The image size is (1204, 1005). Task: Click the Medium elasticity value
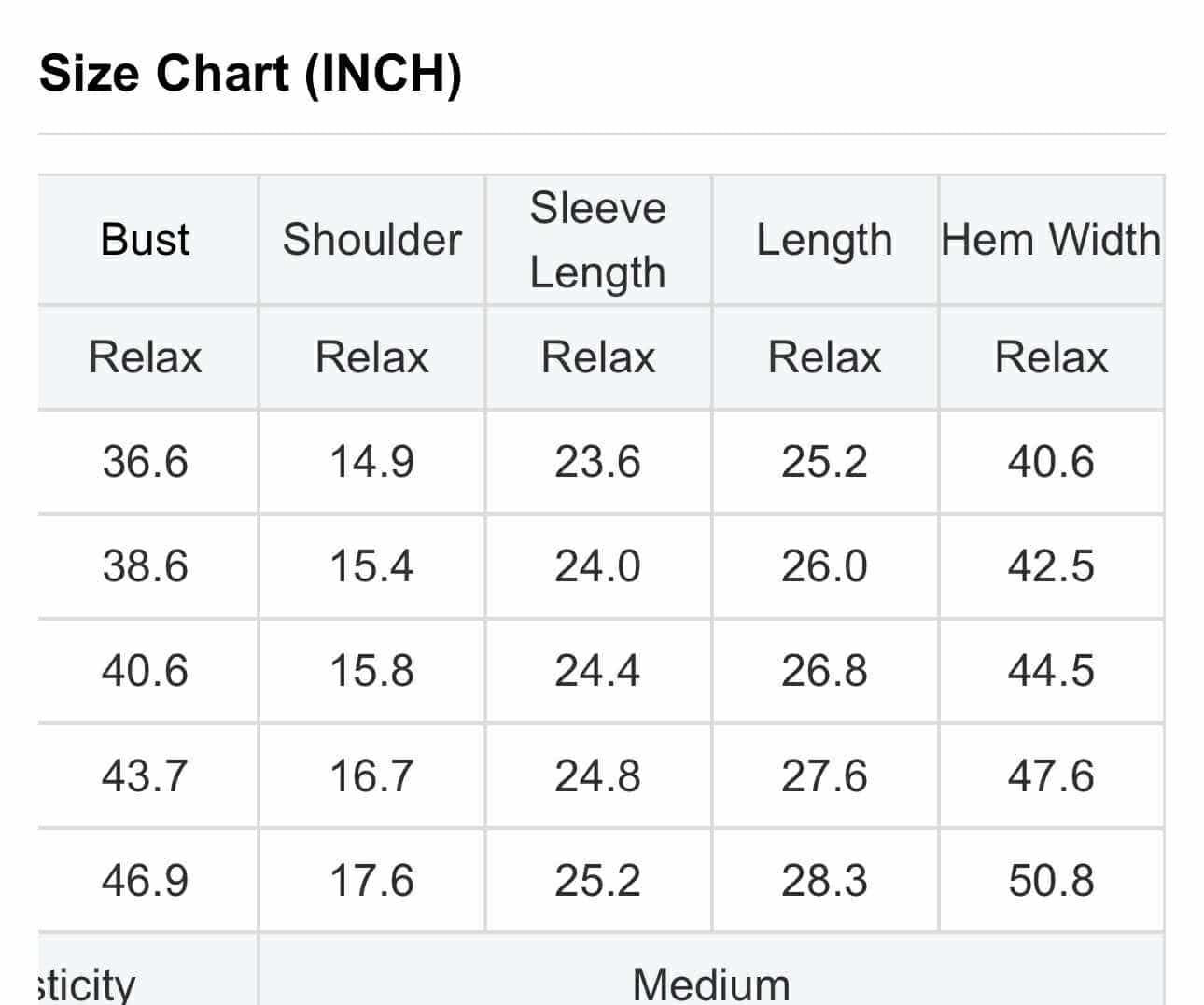tap(711, 984)
